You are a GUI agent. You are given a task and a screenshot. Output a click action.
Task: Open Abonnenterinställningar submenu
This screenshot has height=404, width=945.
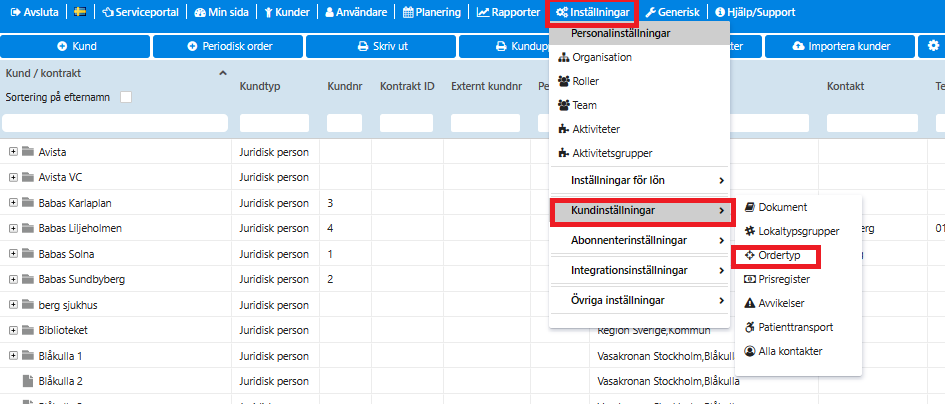pos(639,241)
